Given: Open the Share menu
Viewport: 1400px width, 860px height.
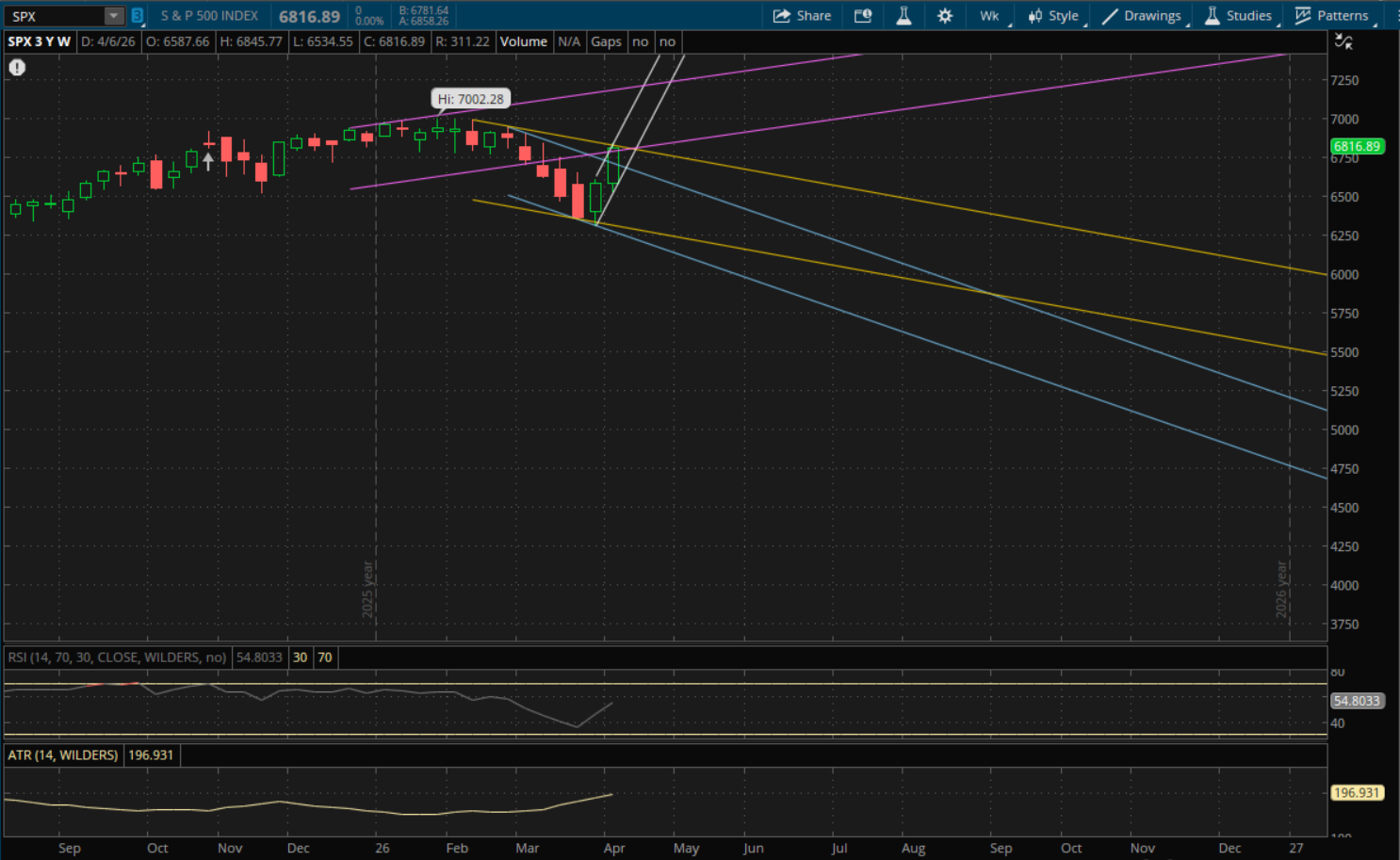Looking at the screenshot, I should [802, 15].
